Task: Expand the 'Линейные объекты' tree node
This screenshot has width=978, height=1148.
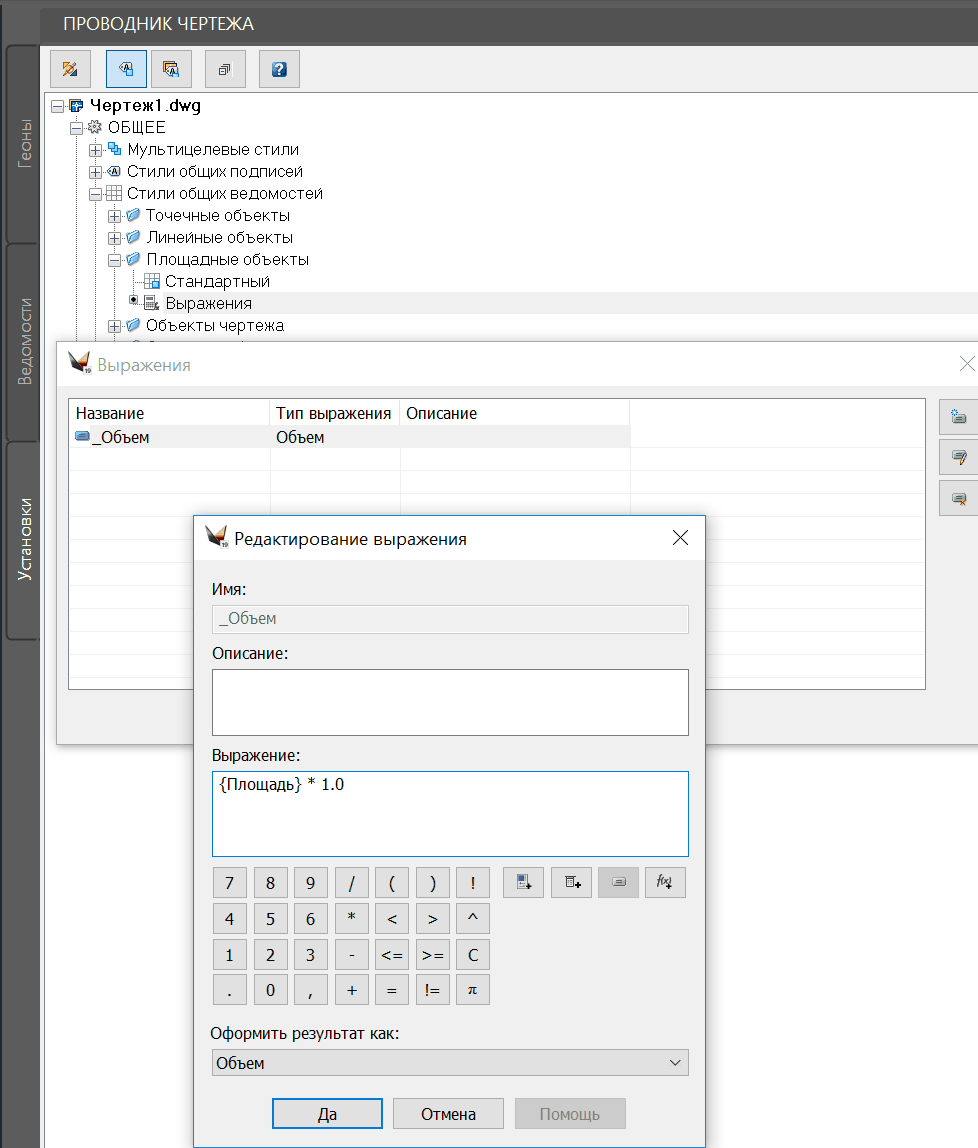Action: pyautogui.click(x=114, y=238)
